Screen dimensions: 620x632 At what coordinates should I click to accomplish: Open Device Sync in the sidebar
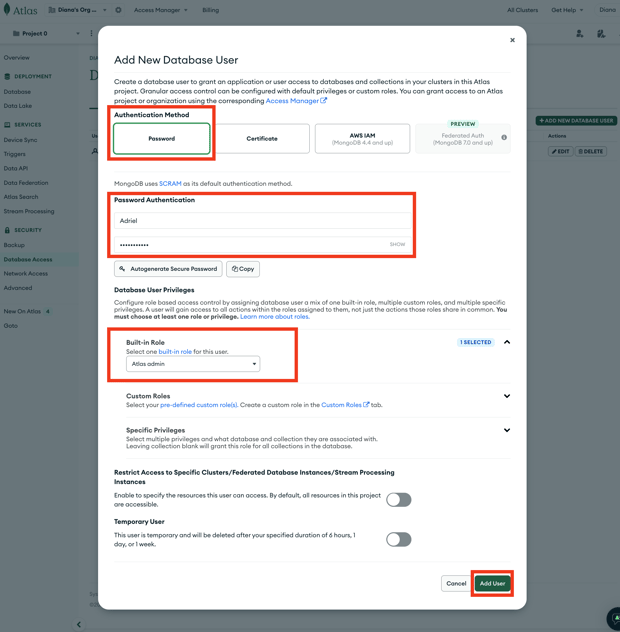click(x=20, y=140)
